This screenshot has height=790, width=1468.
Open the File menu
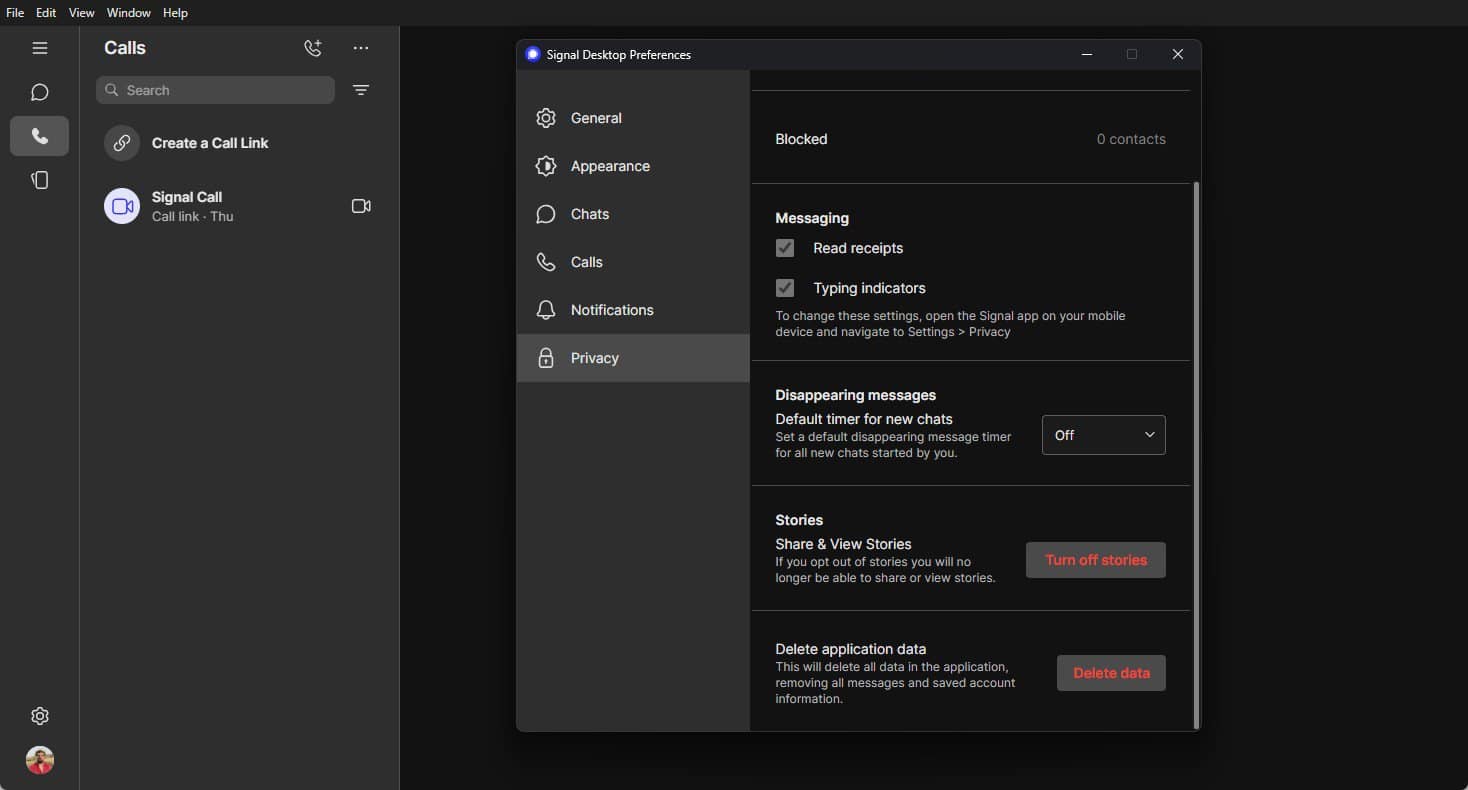tap(15, 13)
